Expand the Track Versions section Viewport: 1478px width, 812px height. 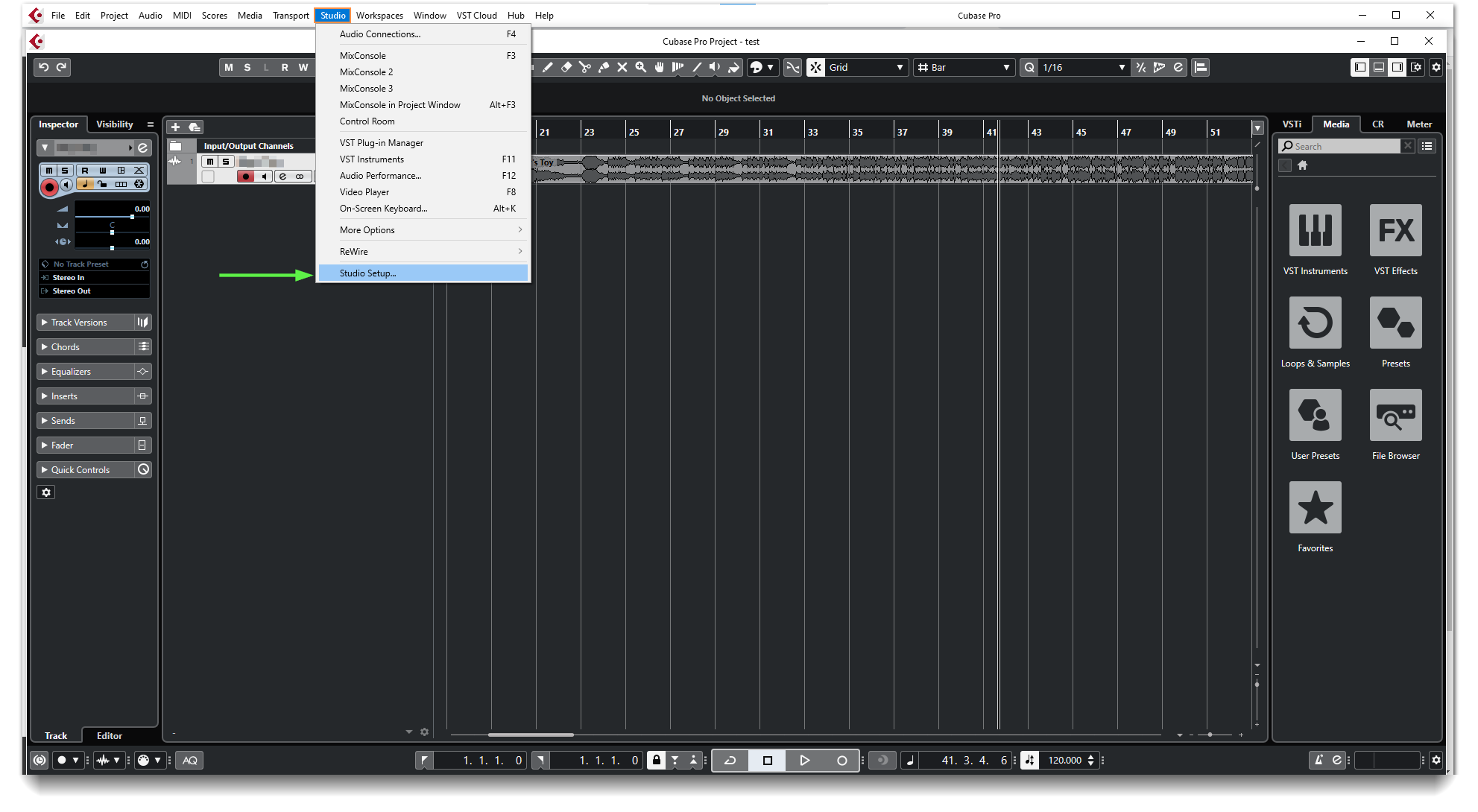click(x=85, y=323)
